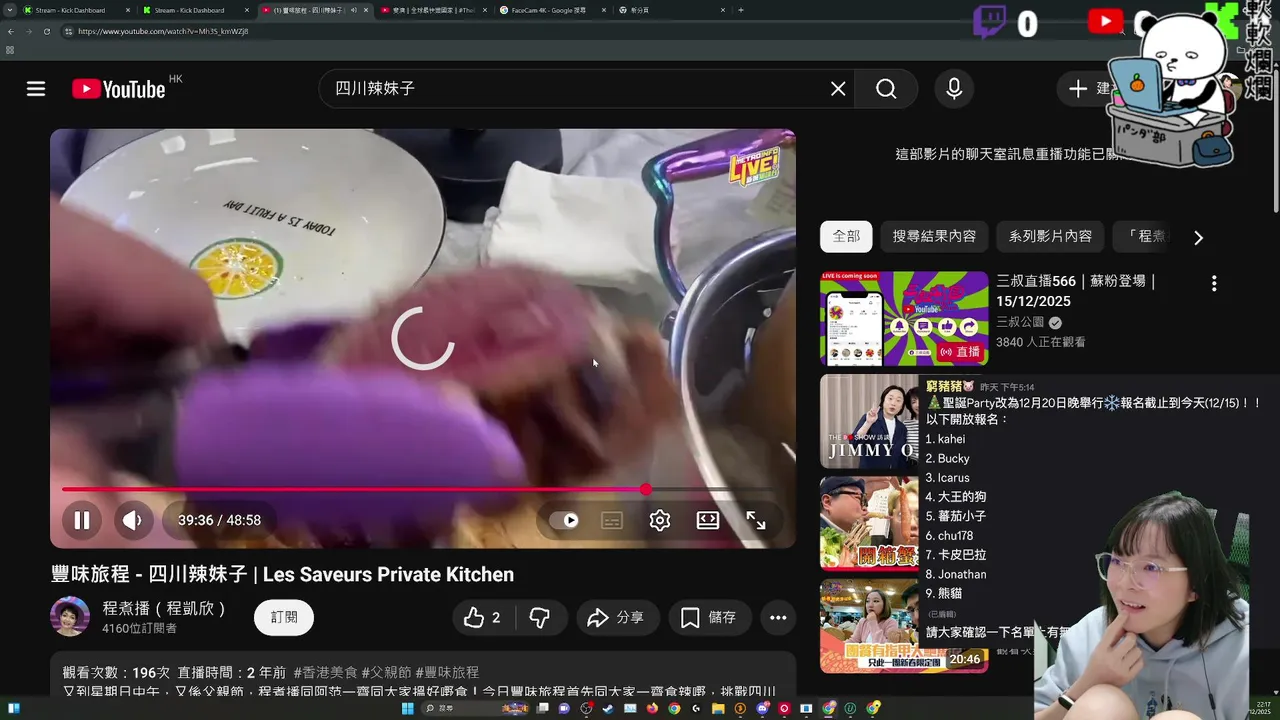Viewport: 1280px width, 720px height.
Task: Open the 開箱蟹 video thumbnail
Action: tap(869, 523)
